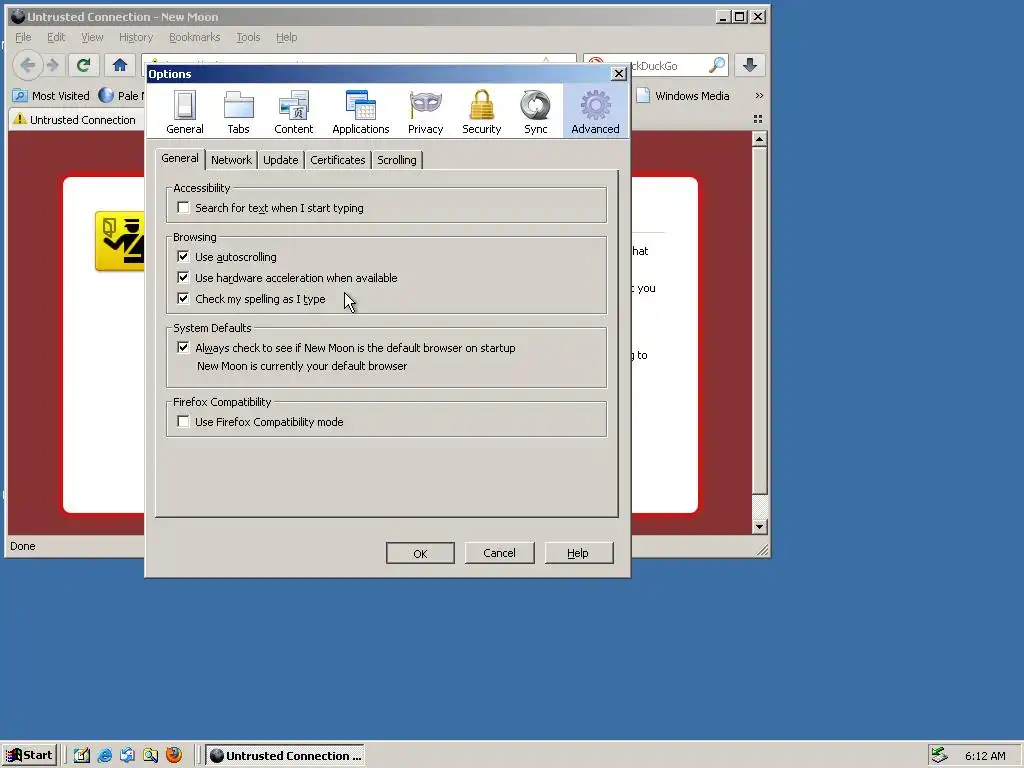The height and width of the screenshot is (768, 1024).
Task: Open the History menu
Action: (136, 37)
